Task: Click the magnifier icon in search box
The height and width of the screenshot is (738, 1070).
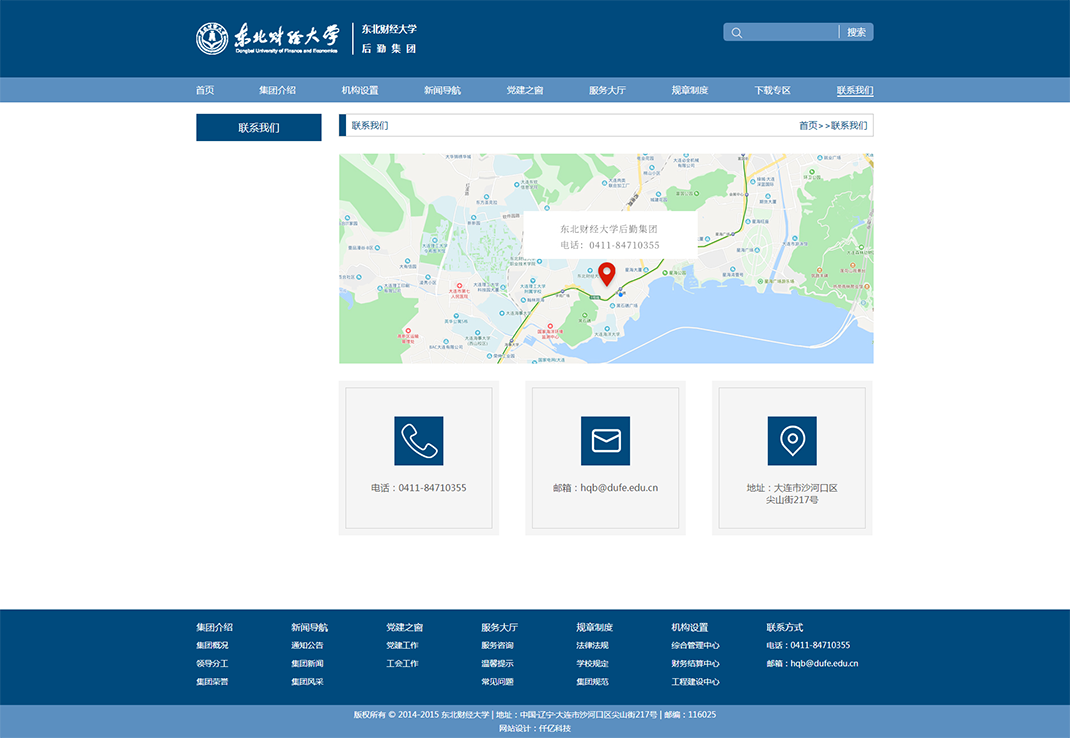Action: coord(737,33)
